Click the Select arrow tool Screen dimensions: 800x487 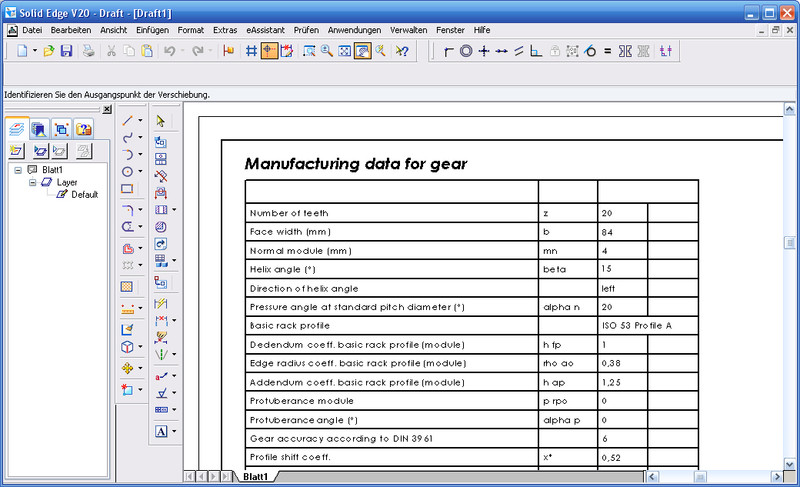(x=161, y=121)
